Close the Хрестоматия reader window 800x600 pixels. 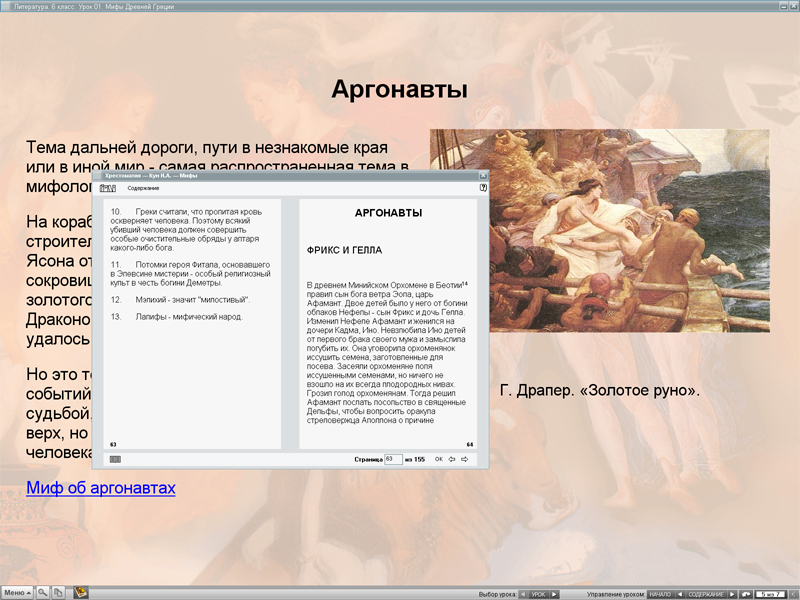tap(483, 176)
